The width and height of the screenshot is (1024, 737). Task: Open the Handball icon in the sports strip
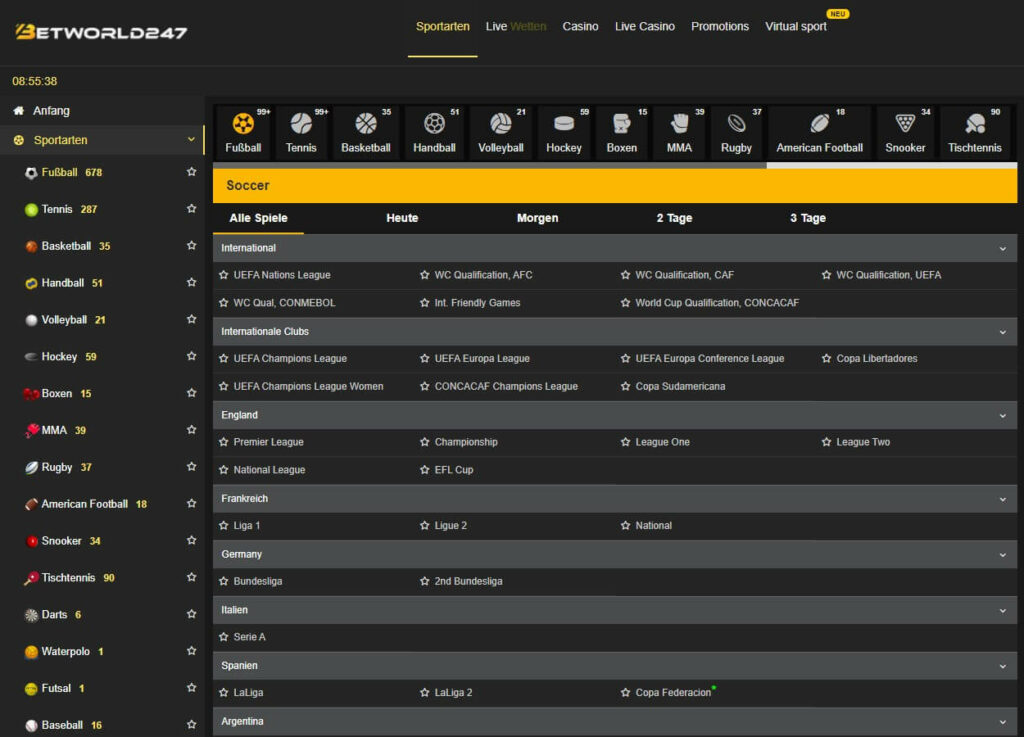tap(434, 123)
